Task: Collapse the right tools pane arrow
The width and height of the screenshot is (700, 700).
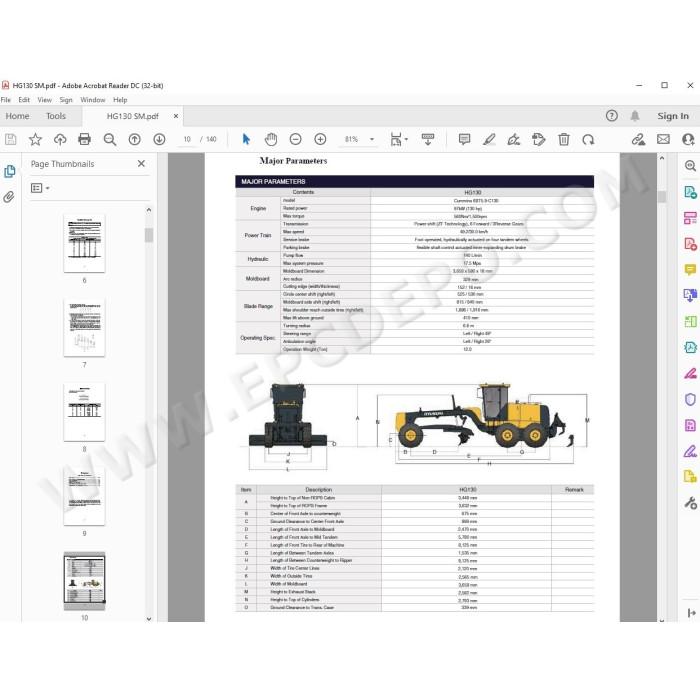Action: 692,613
